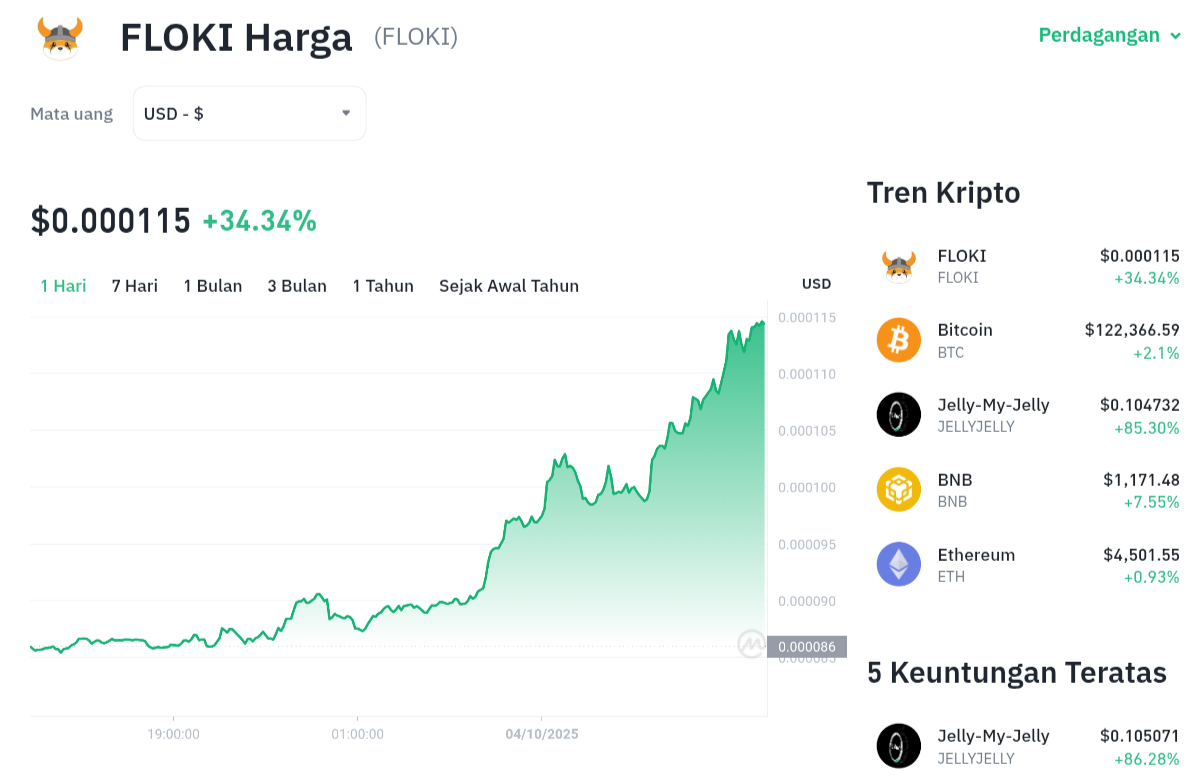The width and height of the screenshot is (1192, 782).
Task: Click the 0.000086 price marker on chart axis
Action: 807,647
